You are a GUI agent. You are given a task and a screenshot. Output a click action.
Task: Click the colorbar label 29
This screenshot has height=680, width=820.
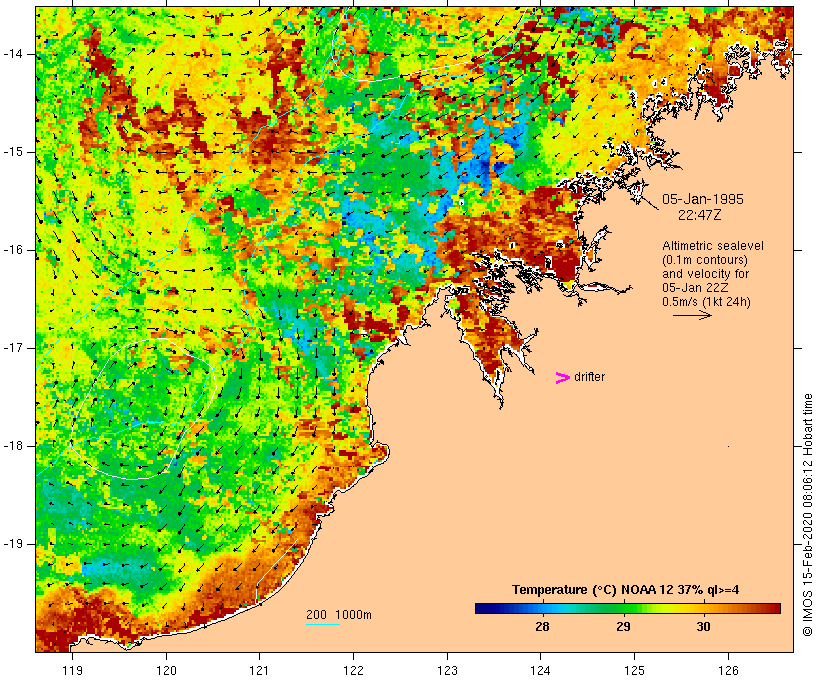point(623,626)
